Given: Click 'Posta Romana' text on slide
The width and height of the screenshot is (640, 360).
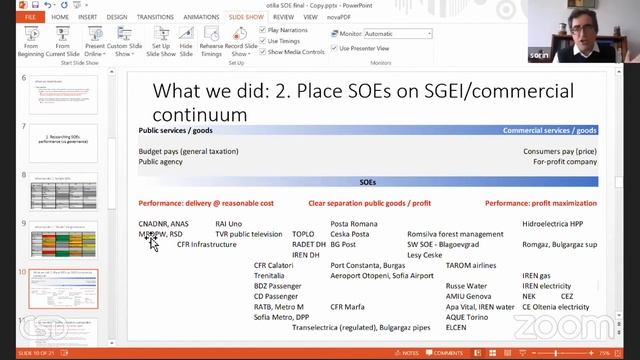Looking at the screenshot, I should [353, 224].
